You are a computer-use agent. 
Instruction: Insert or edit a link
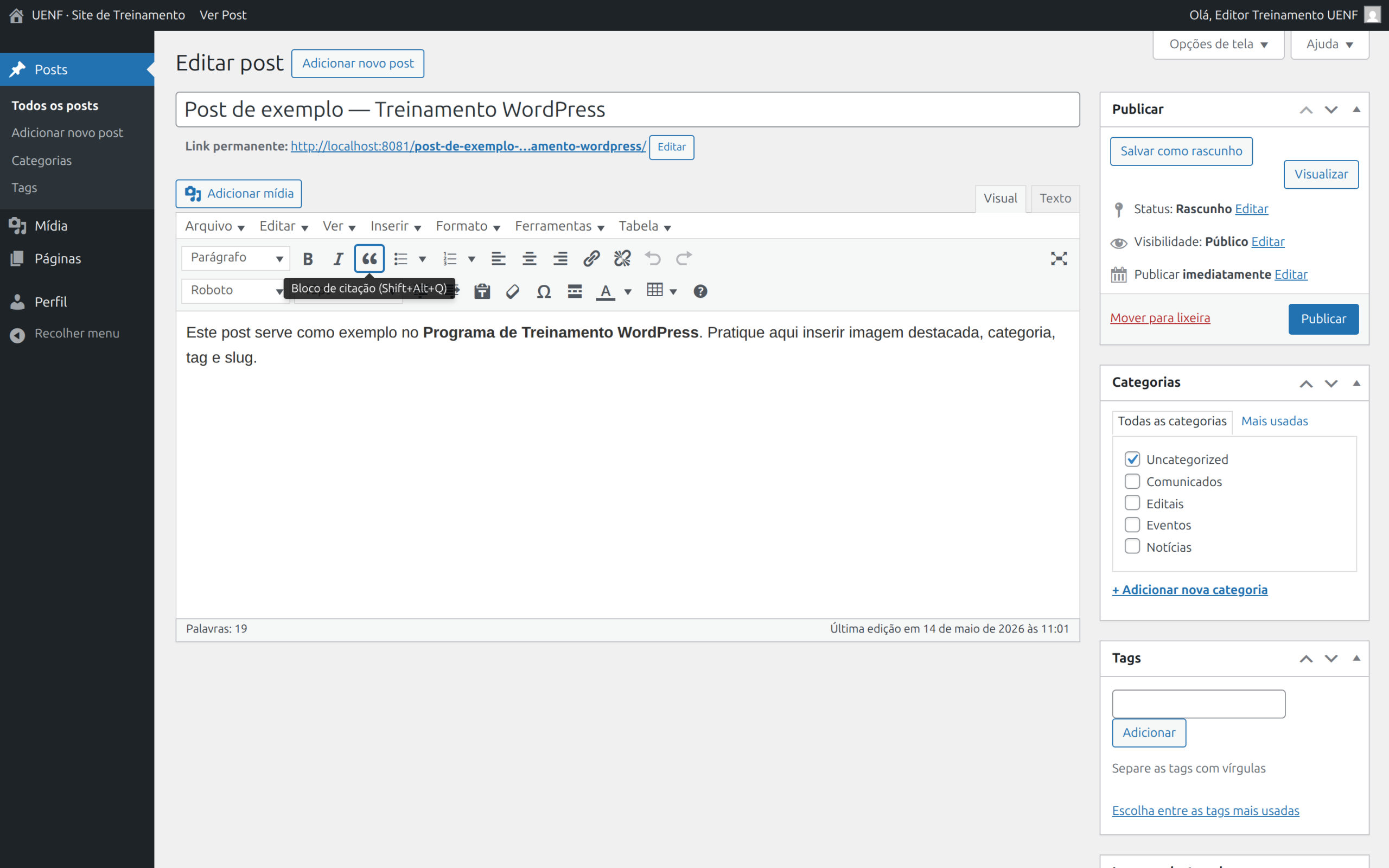[x=591, y=259]
